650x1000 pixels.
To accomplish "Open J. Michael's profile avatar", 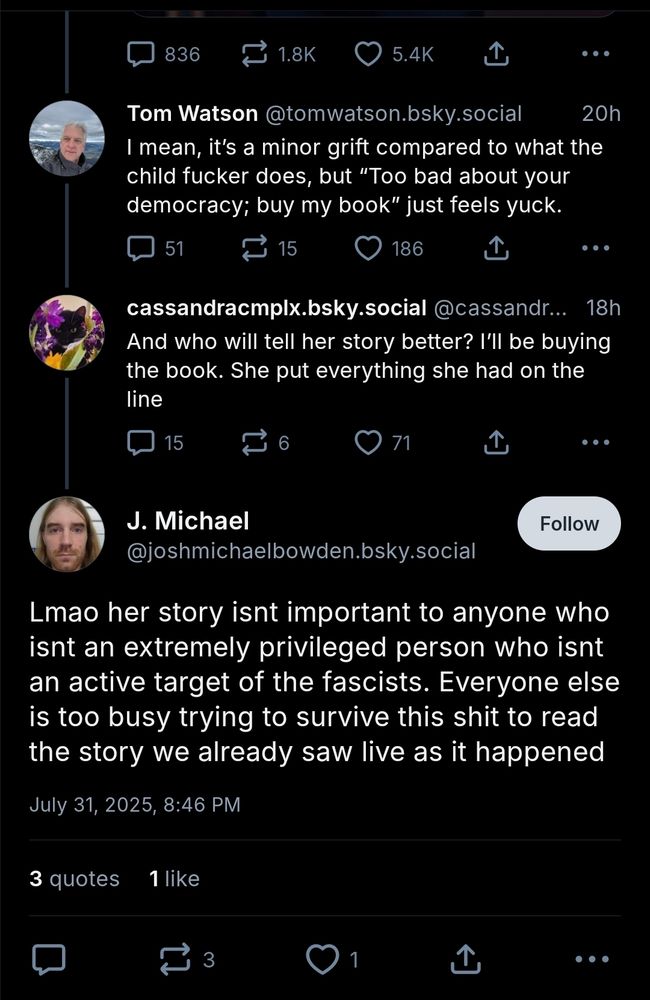I will [x=66, y=534].
